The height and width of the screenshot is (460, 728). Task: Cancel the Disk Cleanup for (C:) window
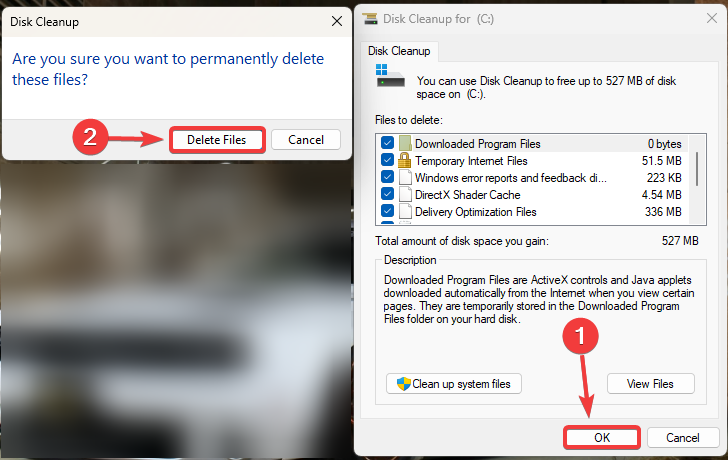point(682,437)
